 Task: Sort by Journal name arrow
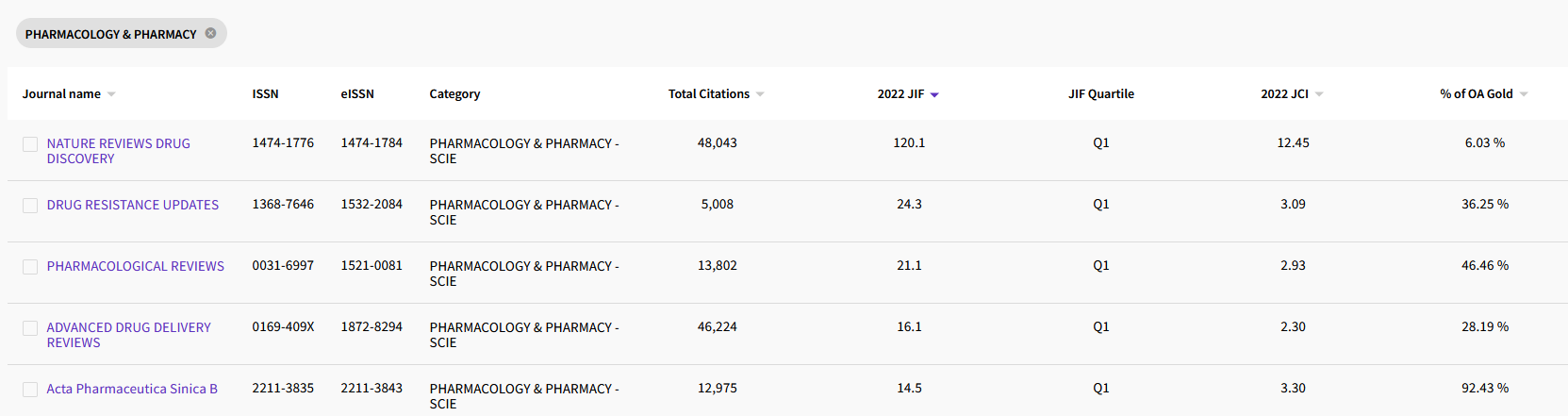pos(111,94)
